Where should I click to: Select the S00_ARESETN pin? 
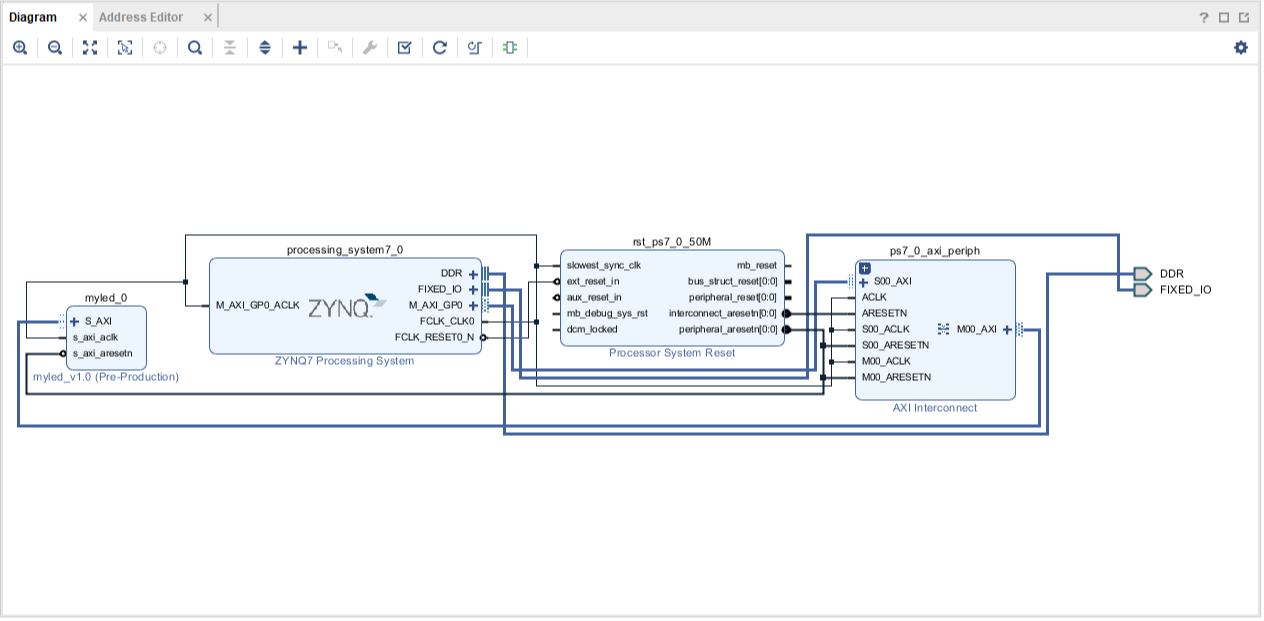[895, 346]
